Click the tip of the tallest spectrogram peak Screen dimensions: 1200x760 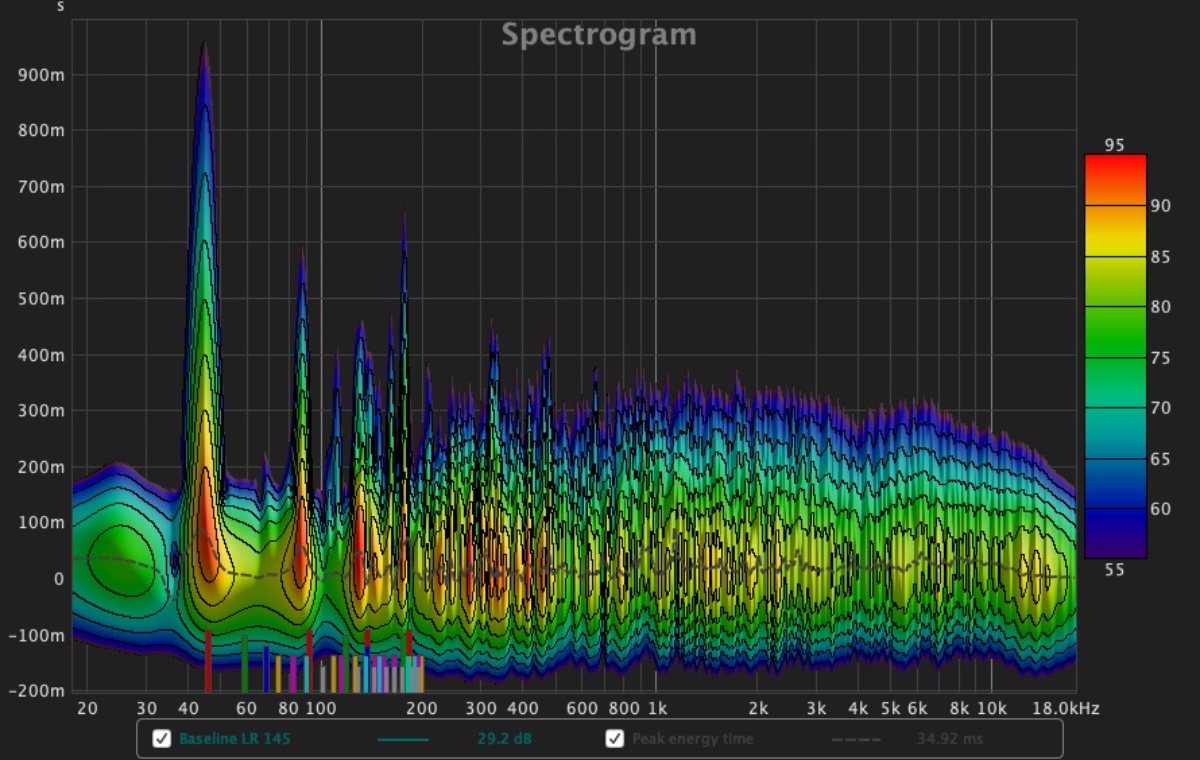tap(204, 43)
